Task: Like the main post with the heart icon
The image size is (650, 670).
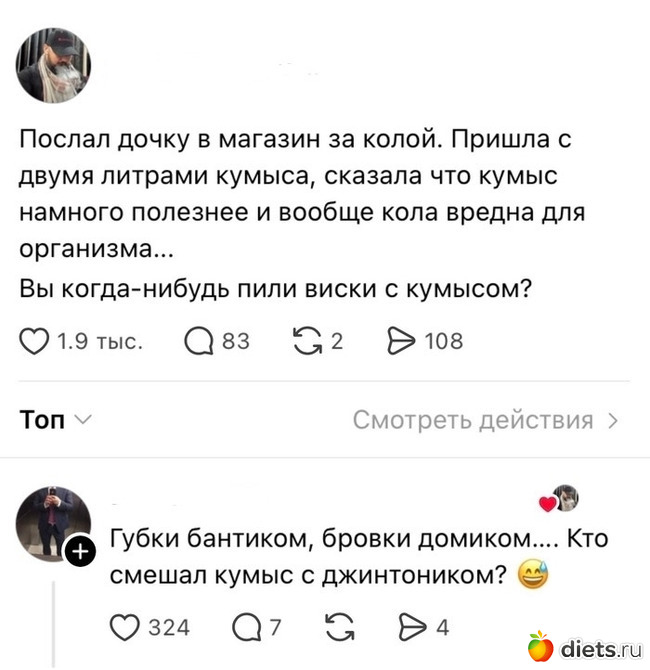Action: [34, 341]
